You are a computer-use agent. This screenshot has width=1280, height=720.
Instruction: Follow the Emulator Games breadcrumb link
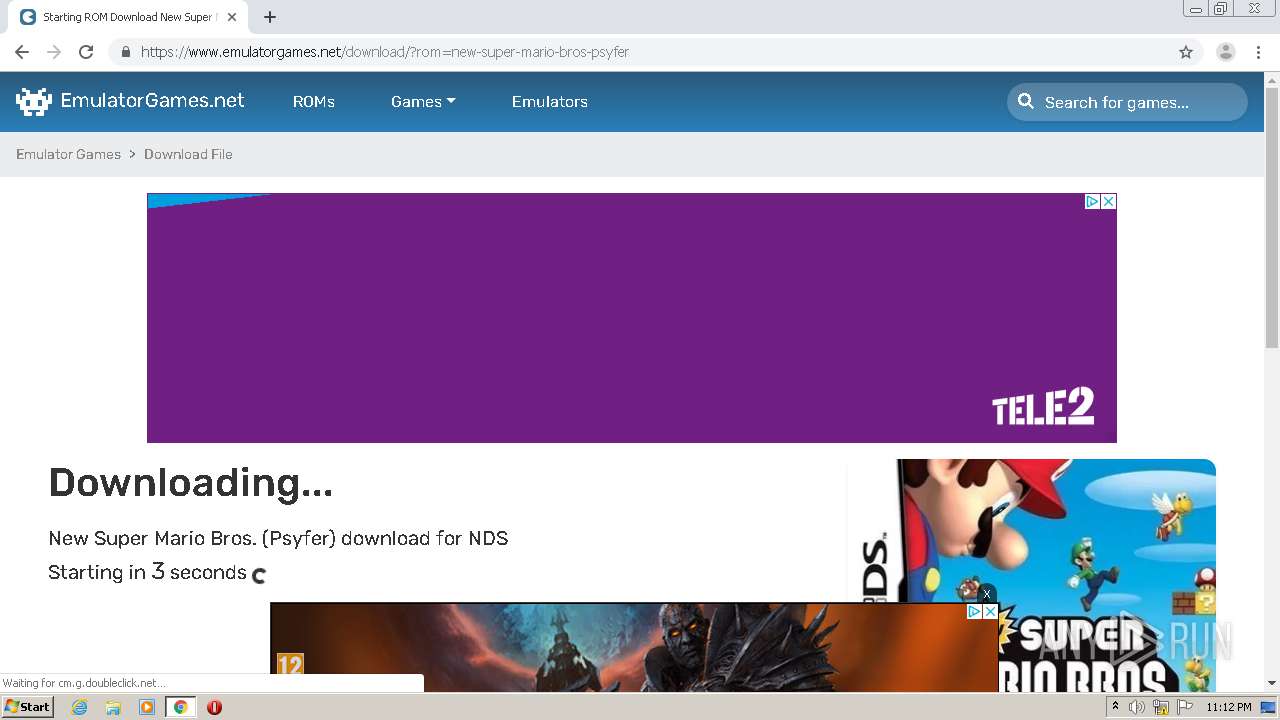pyautogui.click(x=68, y=154)
